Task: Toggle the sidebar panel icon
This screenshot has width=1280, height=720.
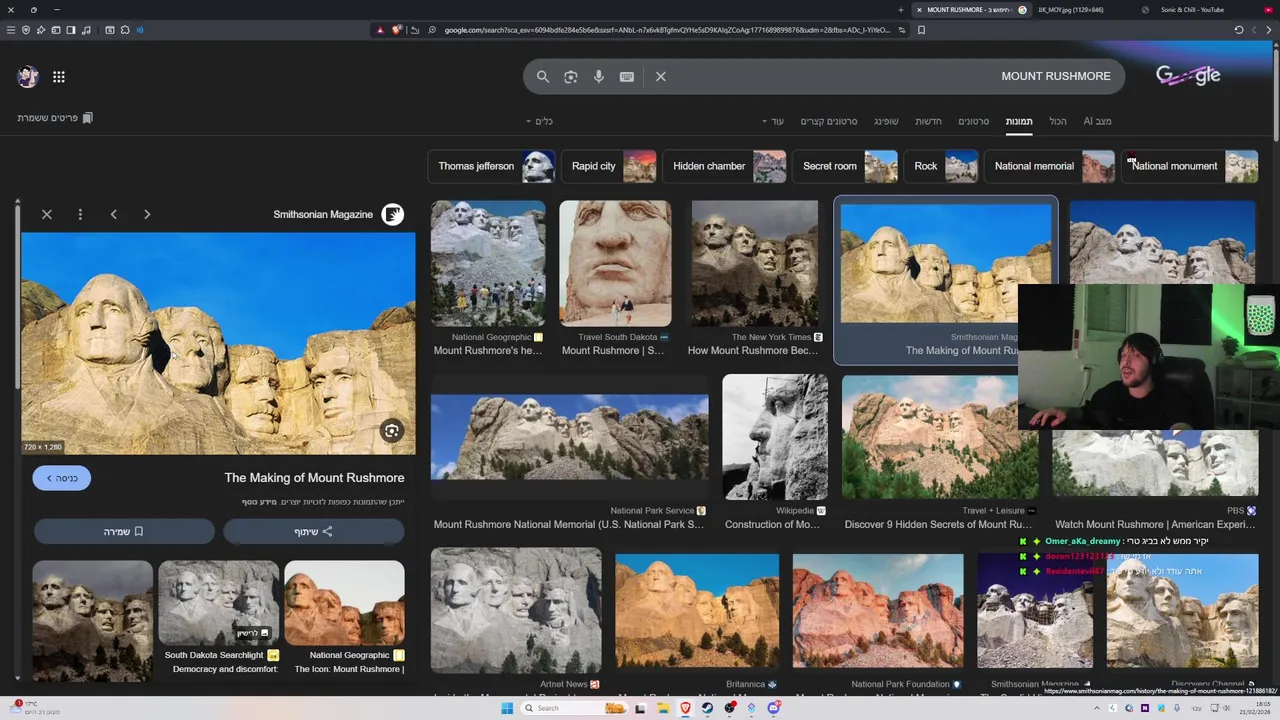Action: (x=70, y=30)
